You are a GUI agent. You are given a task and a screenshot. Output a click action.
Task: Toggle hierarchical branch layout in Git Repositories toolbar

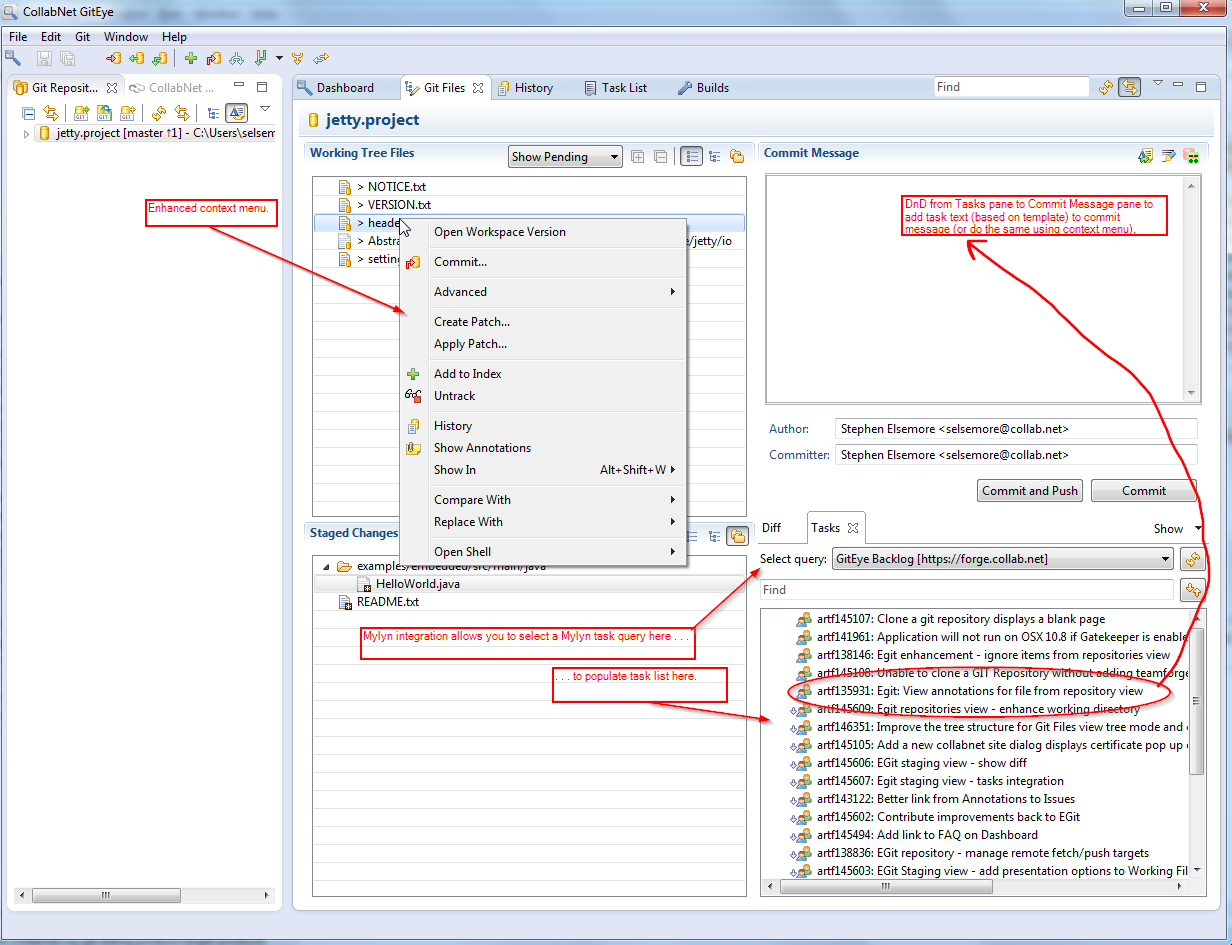(213, 113)
